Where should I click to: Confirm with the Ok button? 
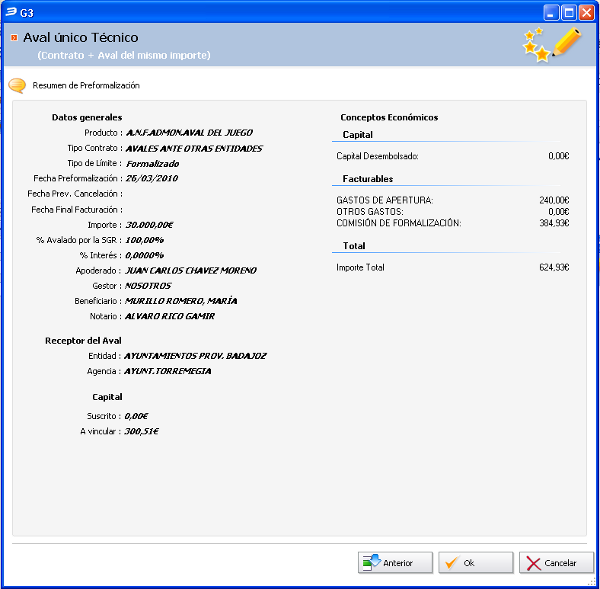pyautogui.click(x=475, y=562)
